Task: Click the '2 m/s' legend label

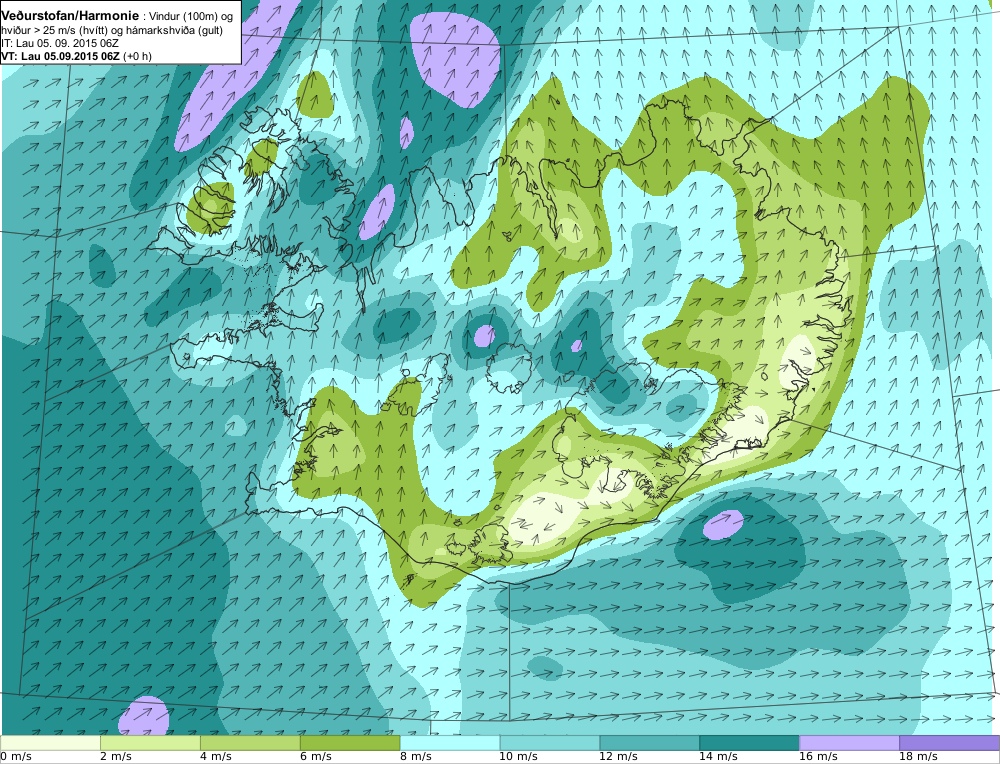Action: (116, 757)
